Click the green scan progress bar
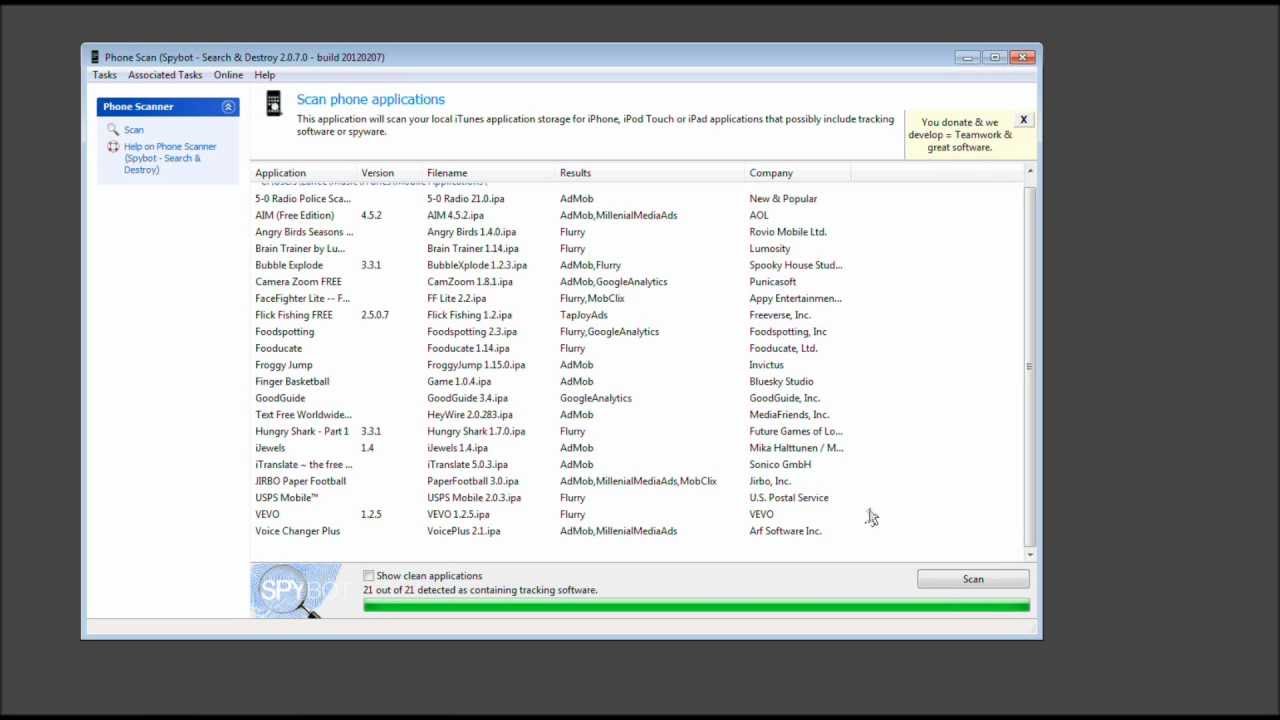Screen dimensions: 1280x720 click(x=696, y=606)
